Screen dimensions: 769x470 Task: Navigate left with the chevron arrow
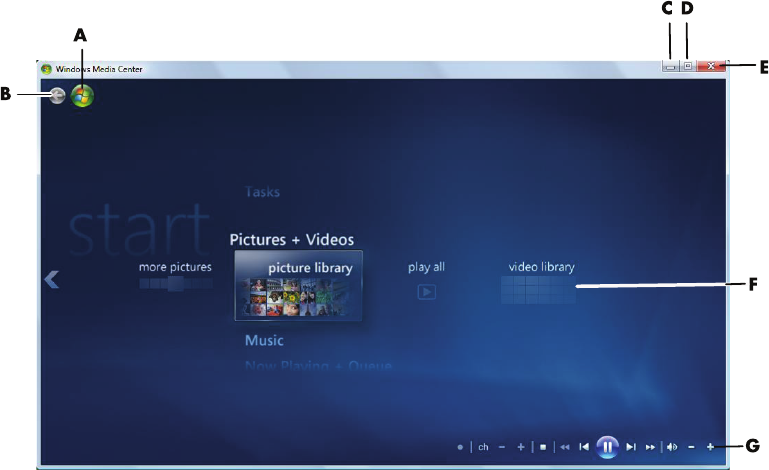click(51, 280)
